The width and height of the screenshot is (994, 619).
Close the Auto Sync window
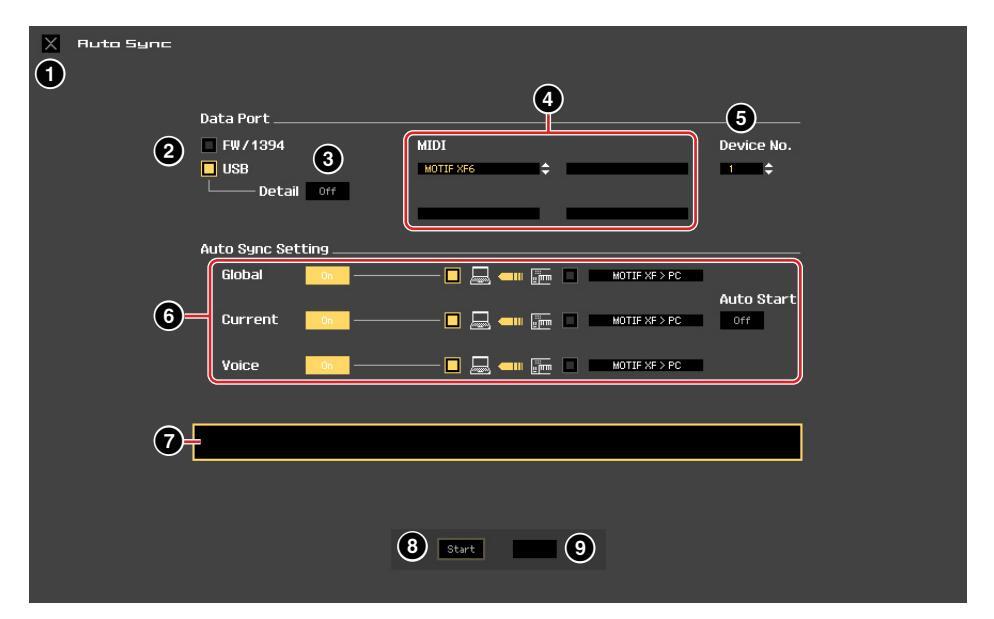click(x=50, y=44)
